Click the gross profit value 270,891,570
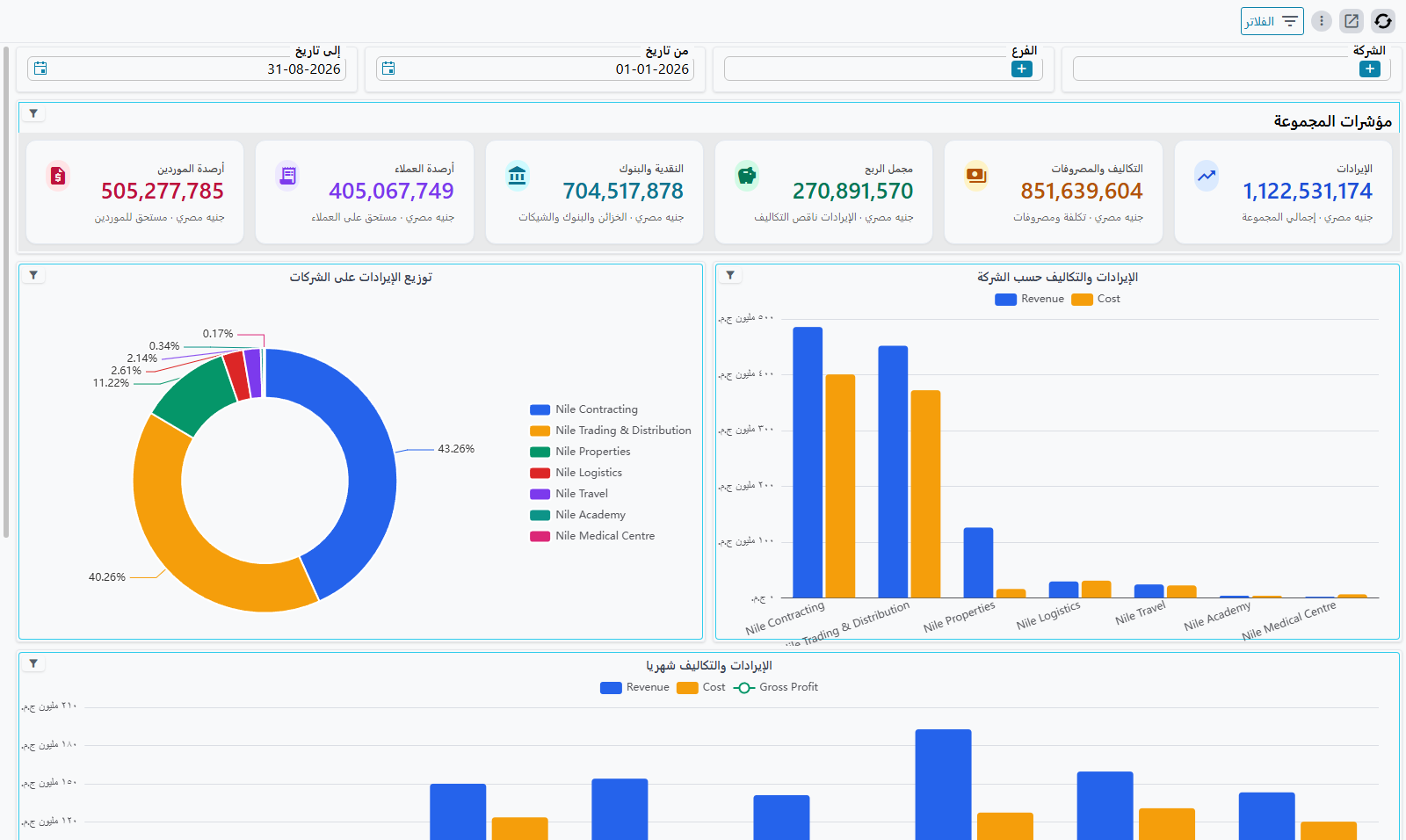 pos(852,191)
